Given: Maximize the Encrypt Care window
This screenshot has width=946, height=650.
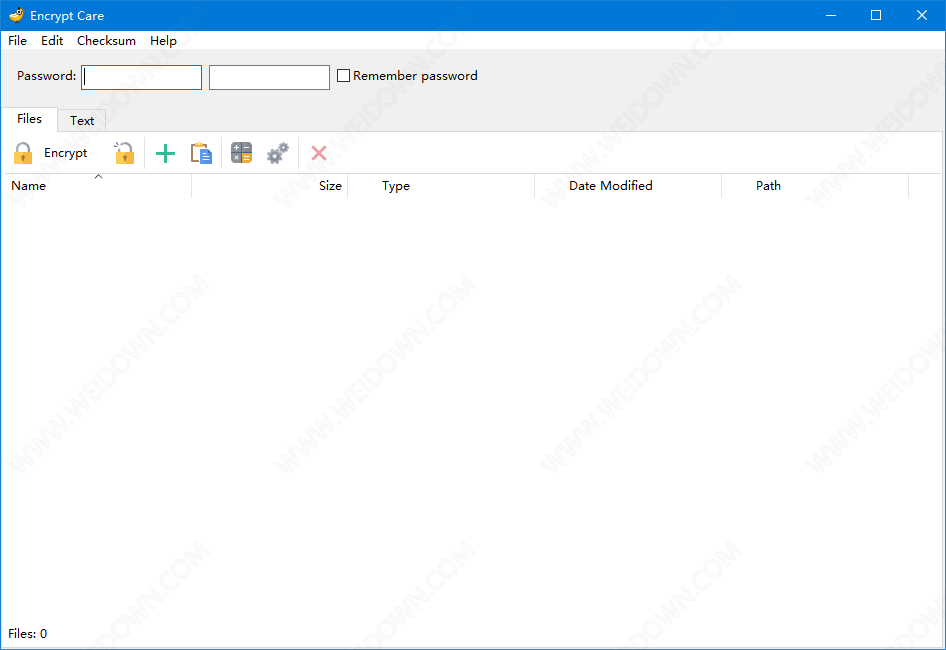Looking at the screenshot, I should click(x=876, y=15).
